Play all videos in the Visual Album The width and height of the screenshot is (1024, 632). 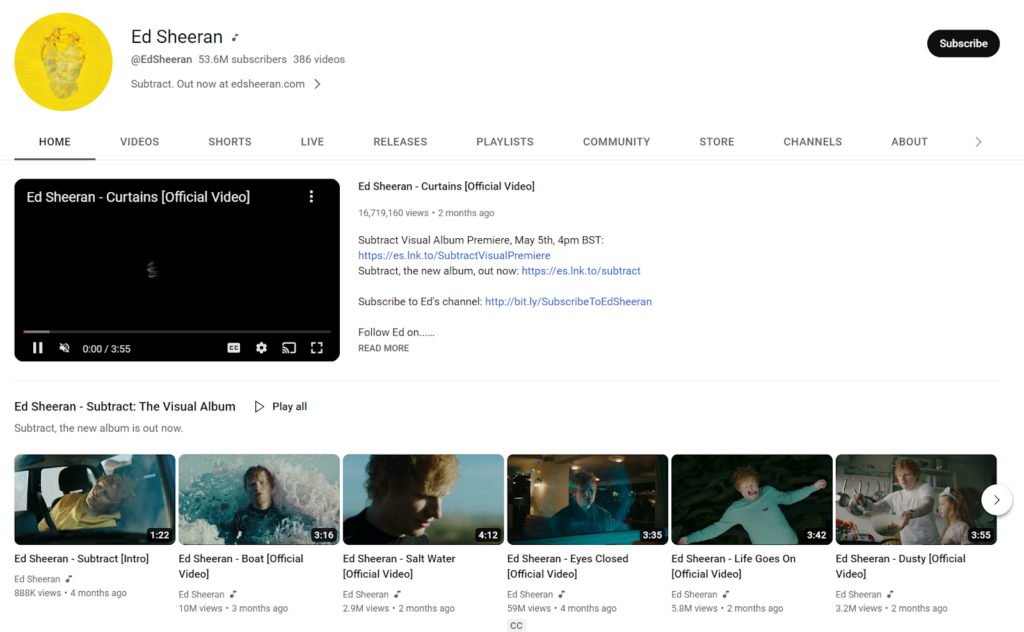(280, 406)
